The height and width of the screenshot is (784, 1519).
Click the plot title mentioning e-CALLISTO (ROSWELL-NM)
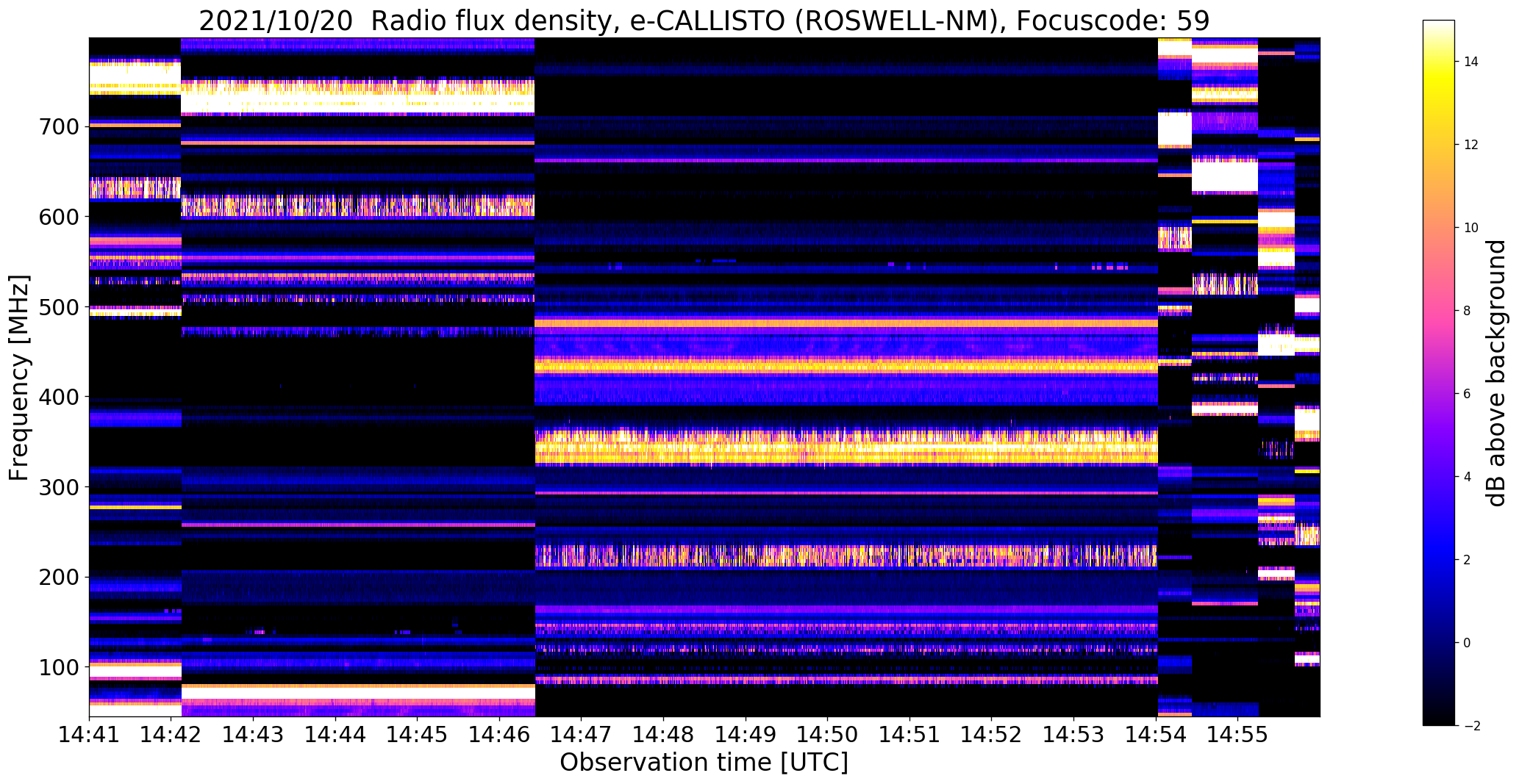point(704,21)
